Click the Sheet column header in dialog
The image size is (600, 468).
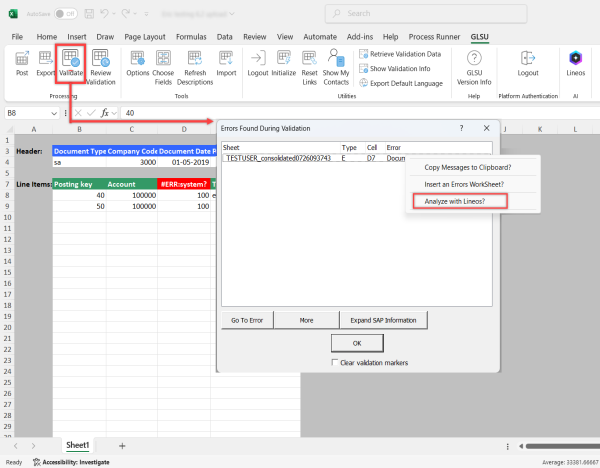[281, 148]
